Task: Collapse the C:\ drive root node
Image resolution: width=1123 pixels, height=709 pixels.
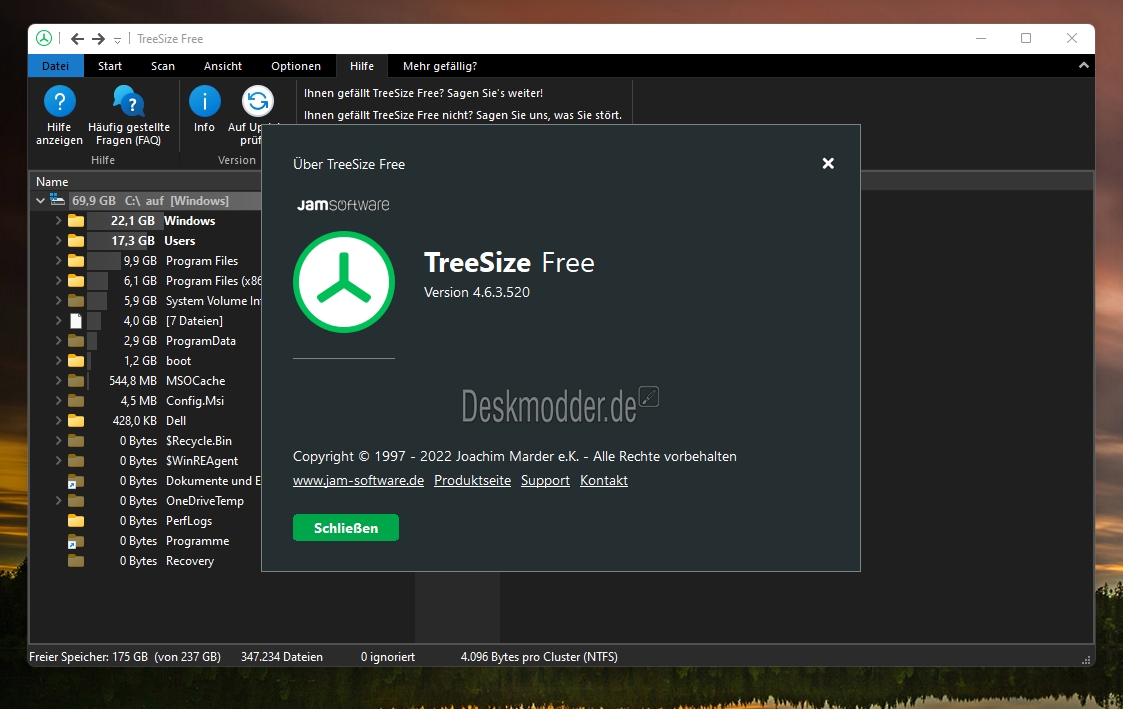Action: coord(40,201)
